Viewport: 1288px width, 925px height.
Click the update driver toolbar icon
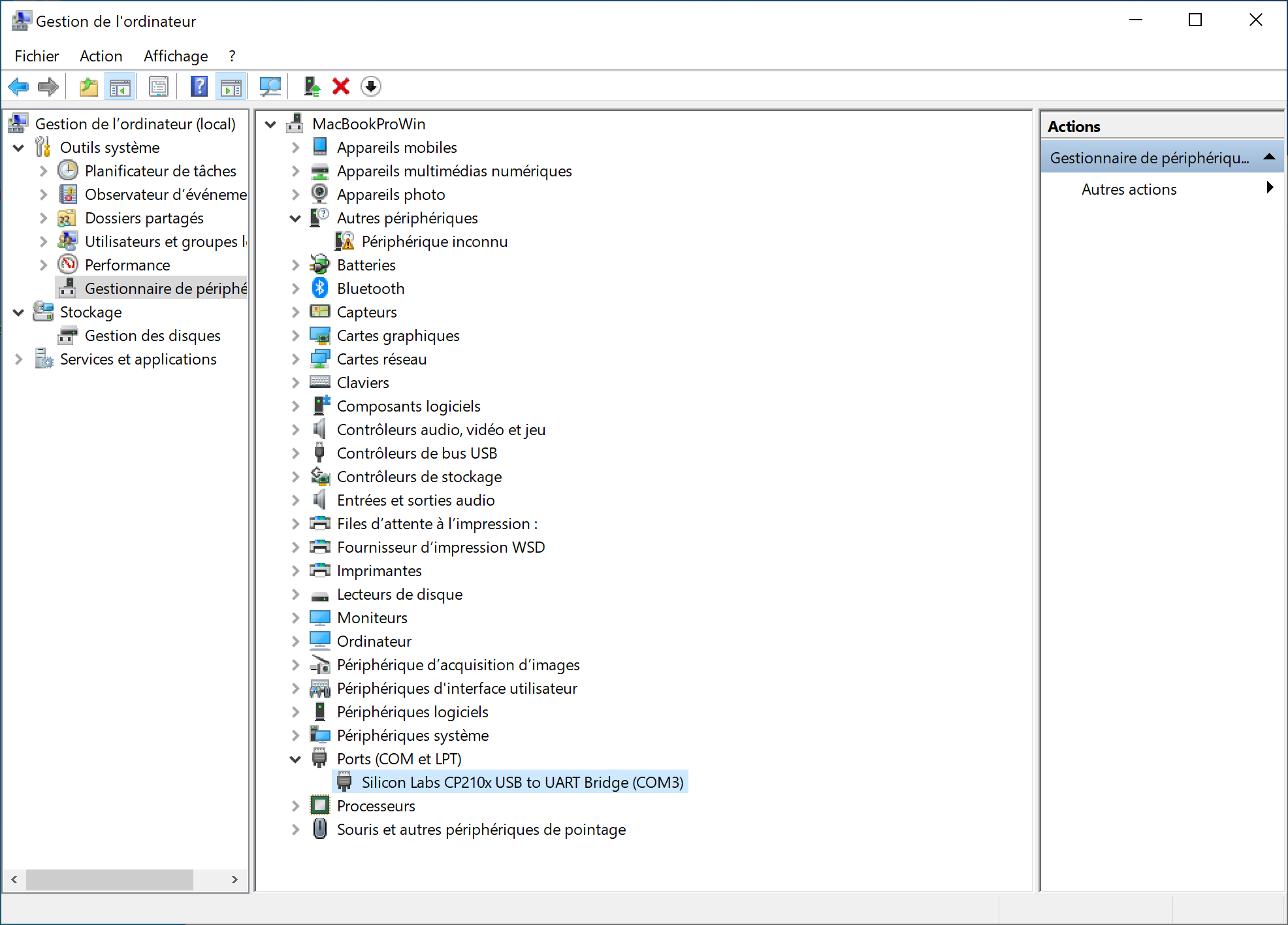312,86
